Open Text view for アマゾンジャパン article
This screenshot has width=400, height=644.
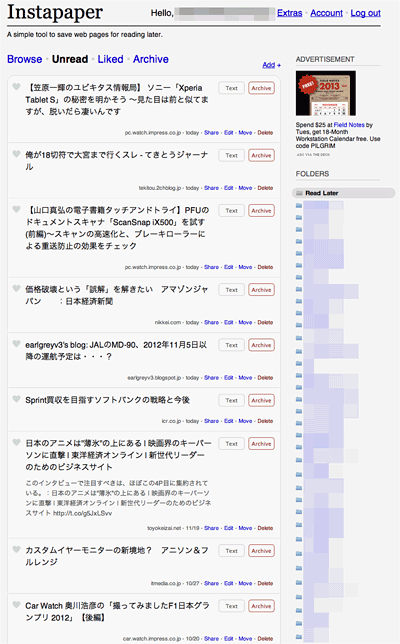click(232, 290)
